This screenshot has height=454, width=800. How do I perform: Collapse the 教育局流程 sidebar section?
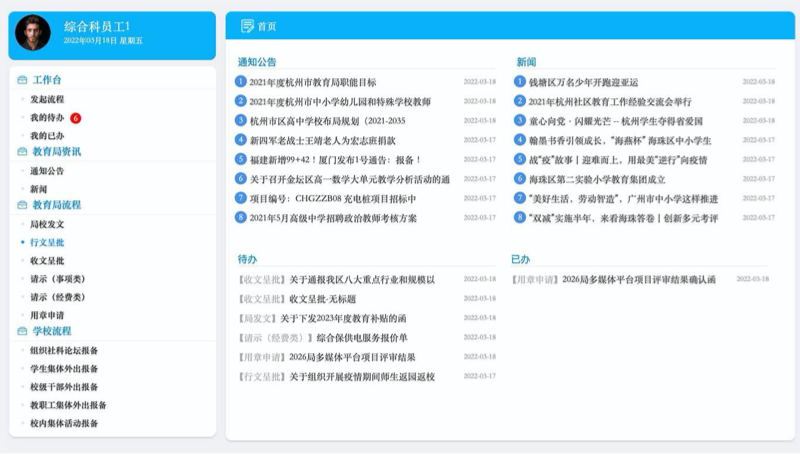(56, 205)
